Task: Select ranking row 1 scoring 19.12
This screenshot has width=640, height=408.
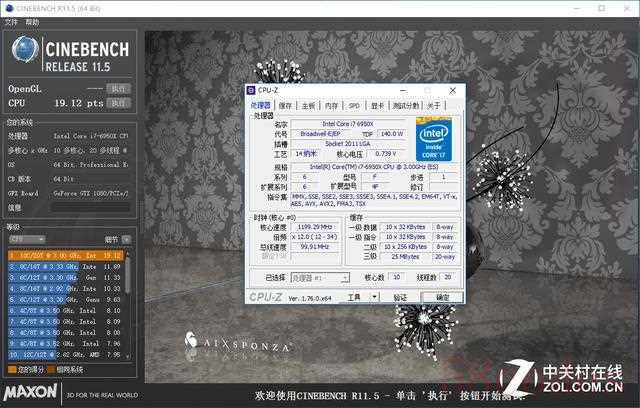Action: [65, 255]
